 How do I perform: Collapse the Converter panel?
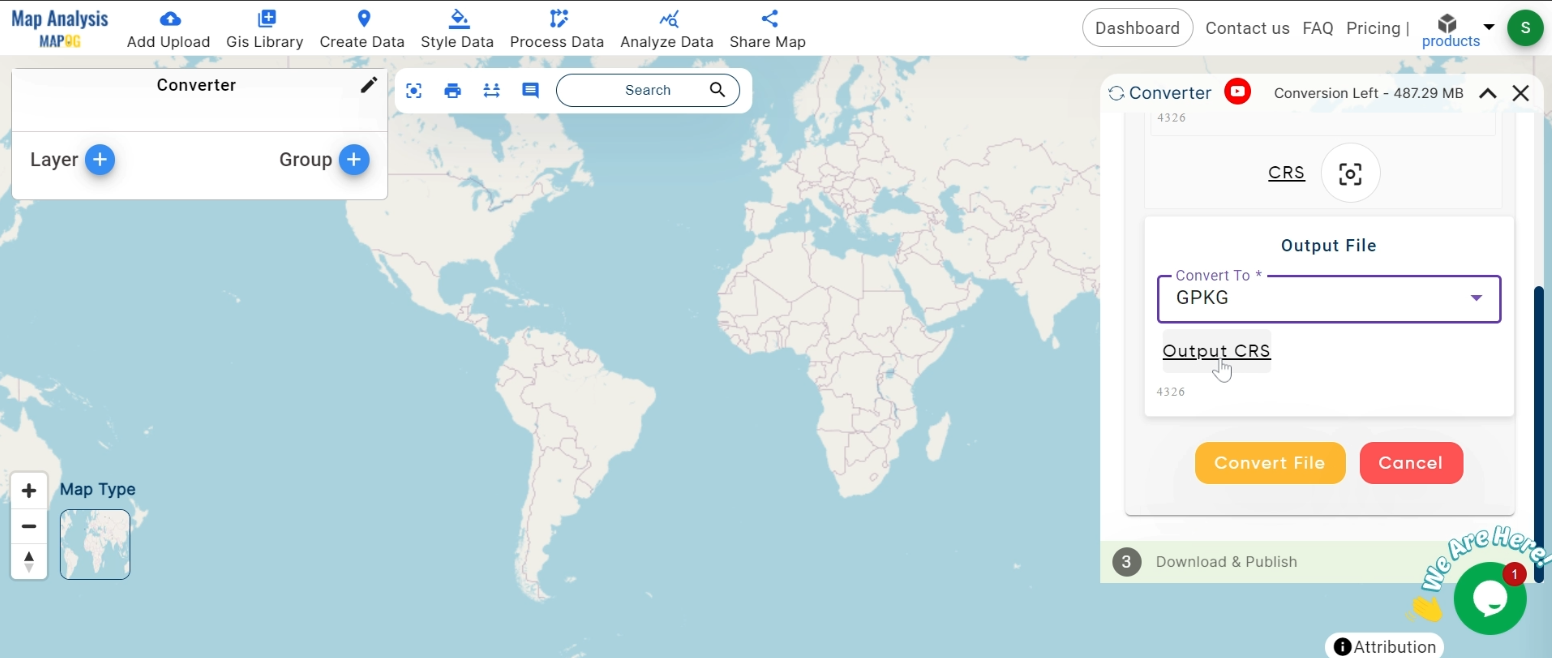point(1487,92)
